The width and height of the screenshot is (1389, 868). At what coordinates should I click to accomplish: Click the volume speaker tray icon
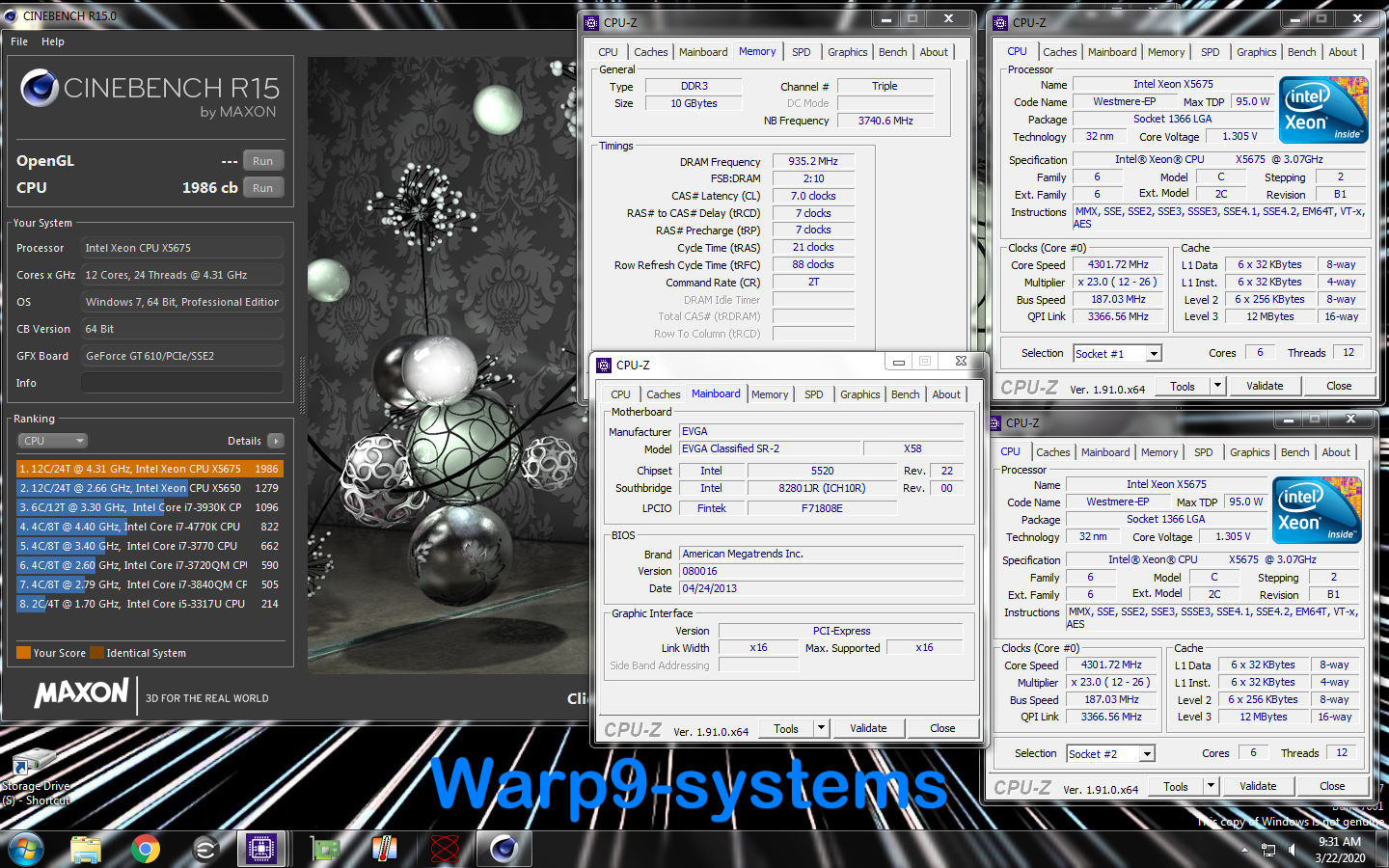1292,850
